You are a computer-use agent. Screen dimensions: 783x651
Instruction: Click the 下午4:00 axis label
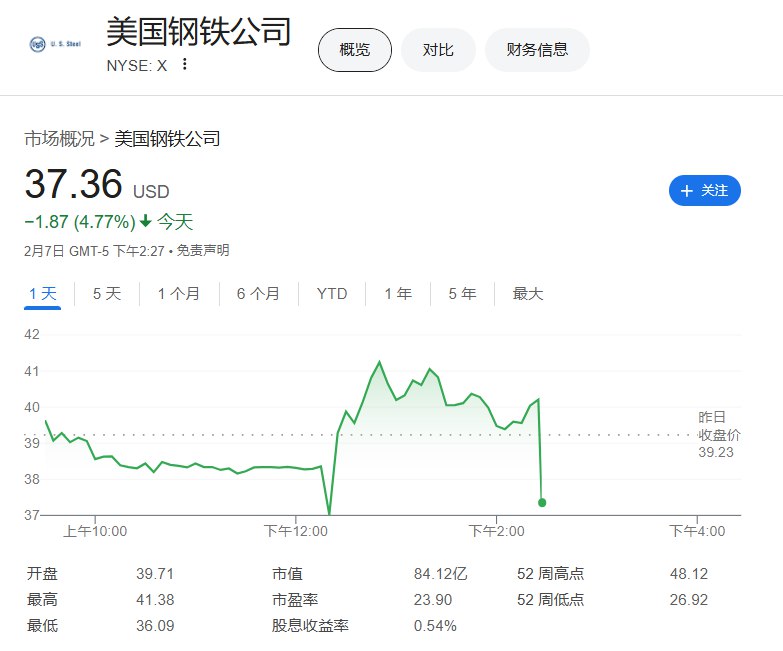(x=697, y=531)
